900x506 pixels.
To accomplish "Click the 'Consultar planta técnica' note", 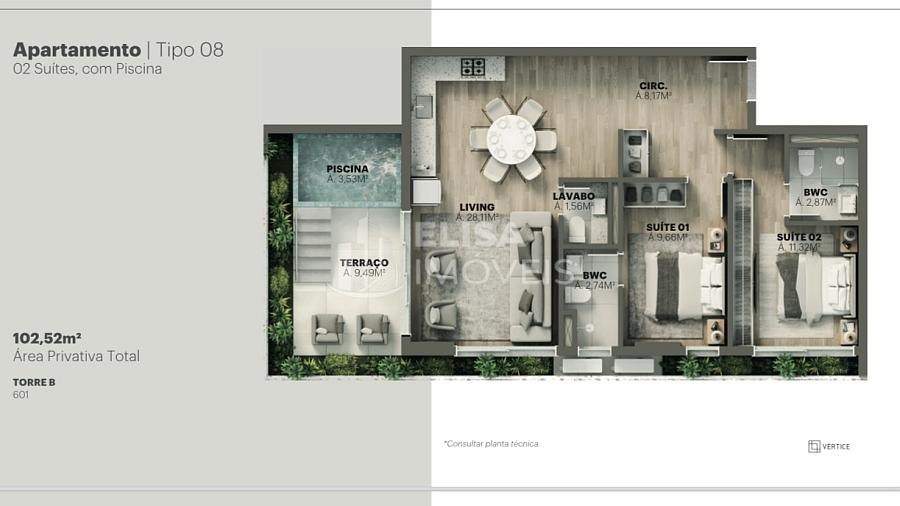I will pos(491,443).
